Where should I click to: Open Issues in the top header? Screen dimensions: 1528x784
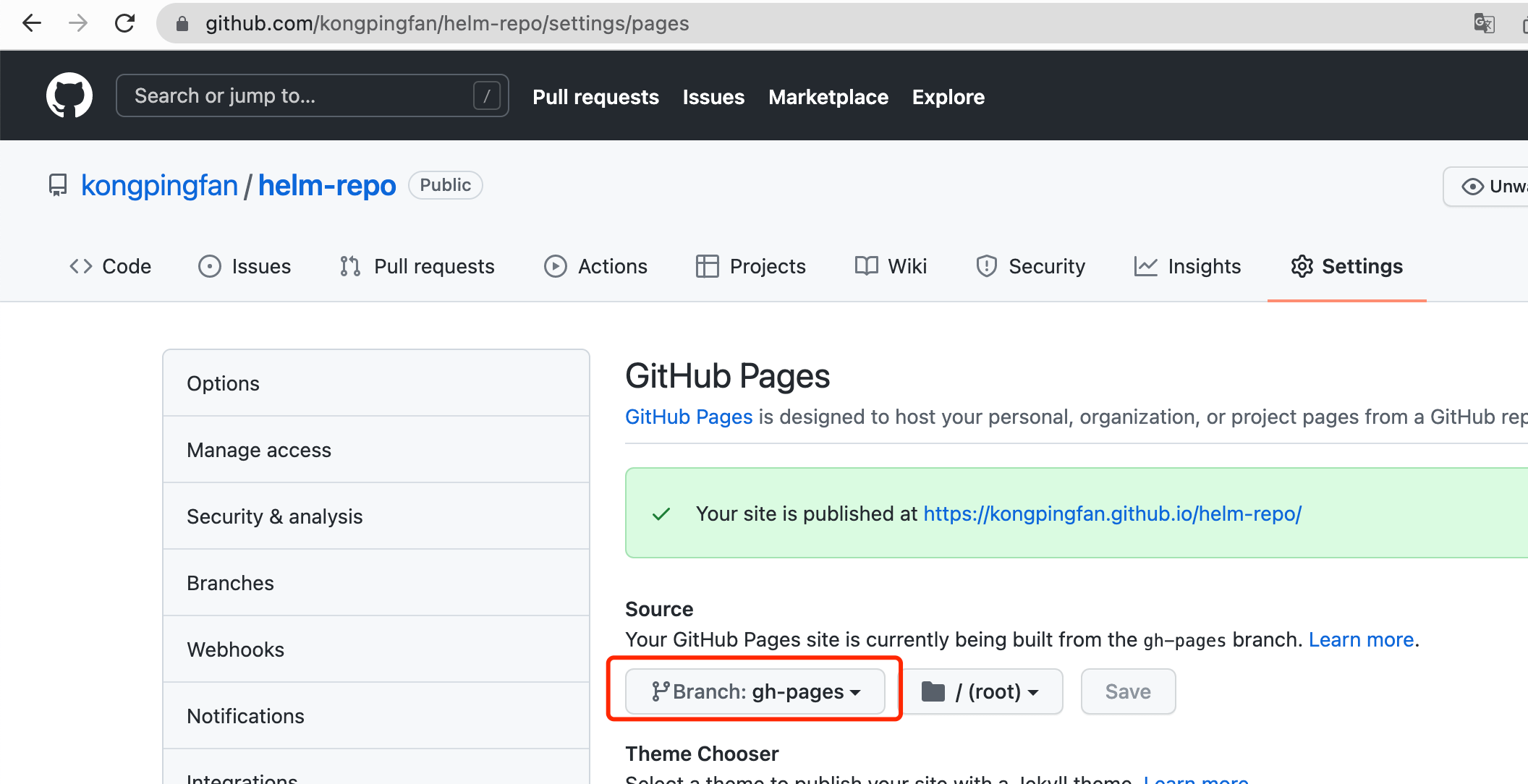[x=713, y=97]
